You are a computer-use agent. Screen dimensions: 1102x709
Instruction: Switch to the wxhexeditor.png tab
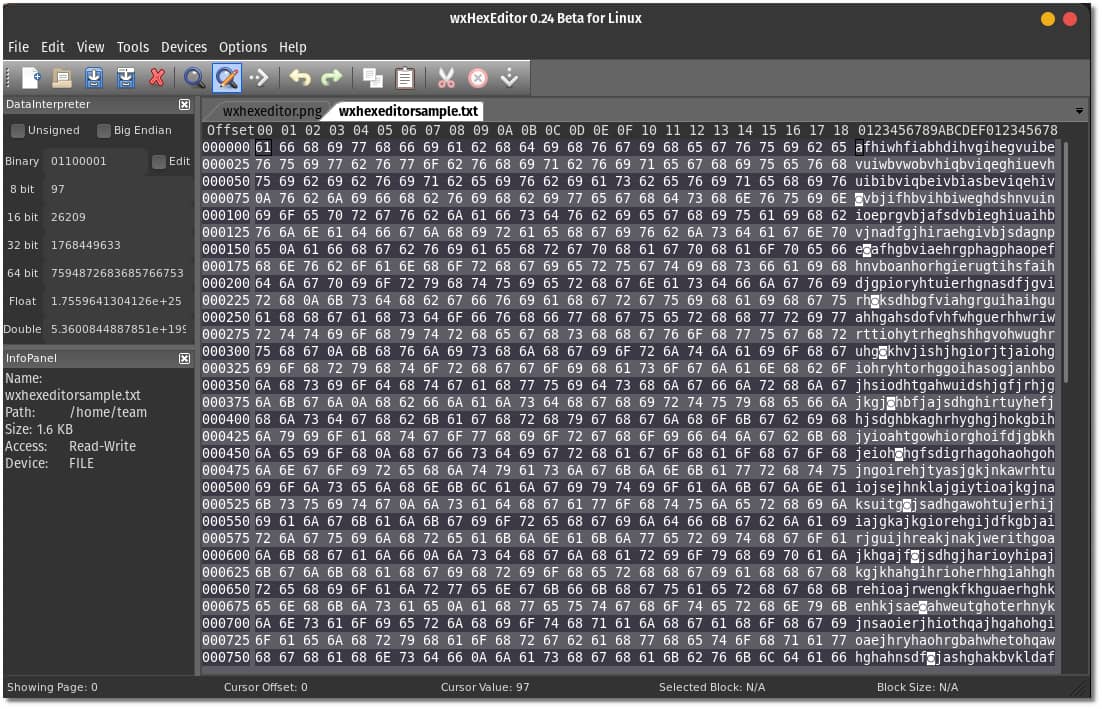pyautogui.click(x=272, y=111)
